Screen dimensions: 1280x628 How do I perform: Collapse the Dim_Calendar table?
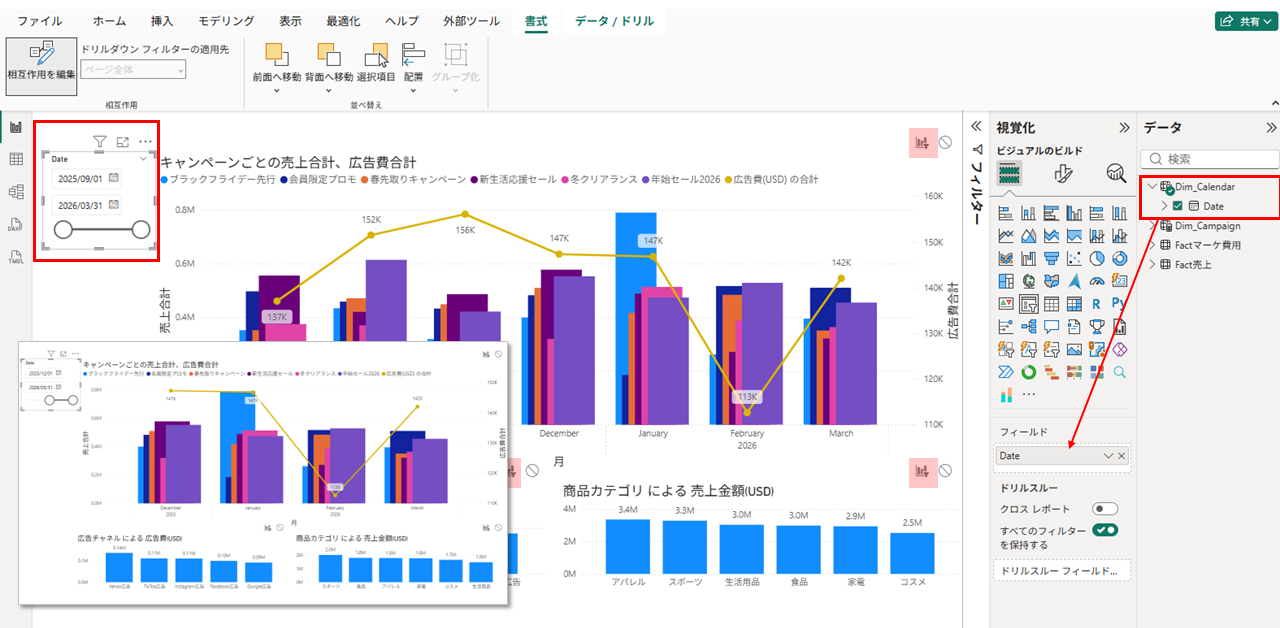pos(1152,186)
